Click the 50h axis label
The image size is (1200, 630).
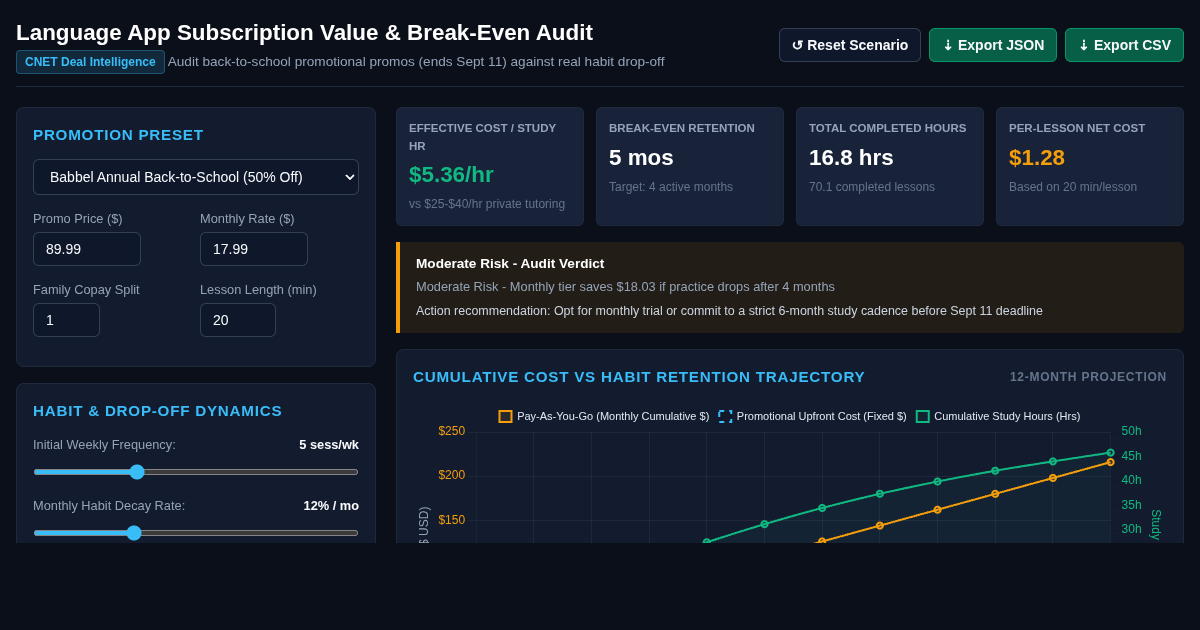point(1131,431)
